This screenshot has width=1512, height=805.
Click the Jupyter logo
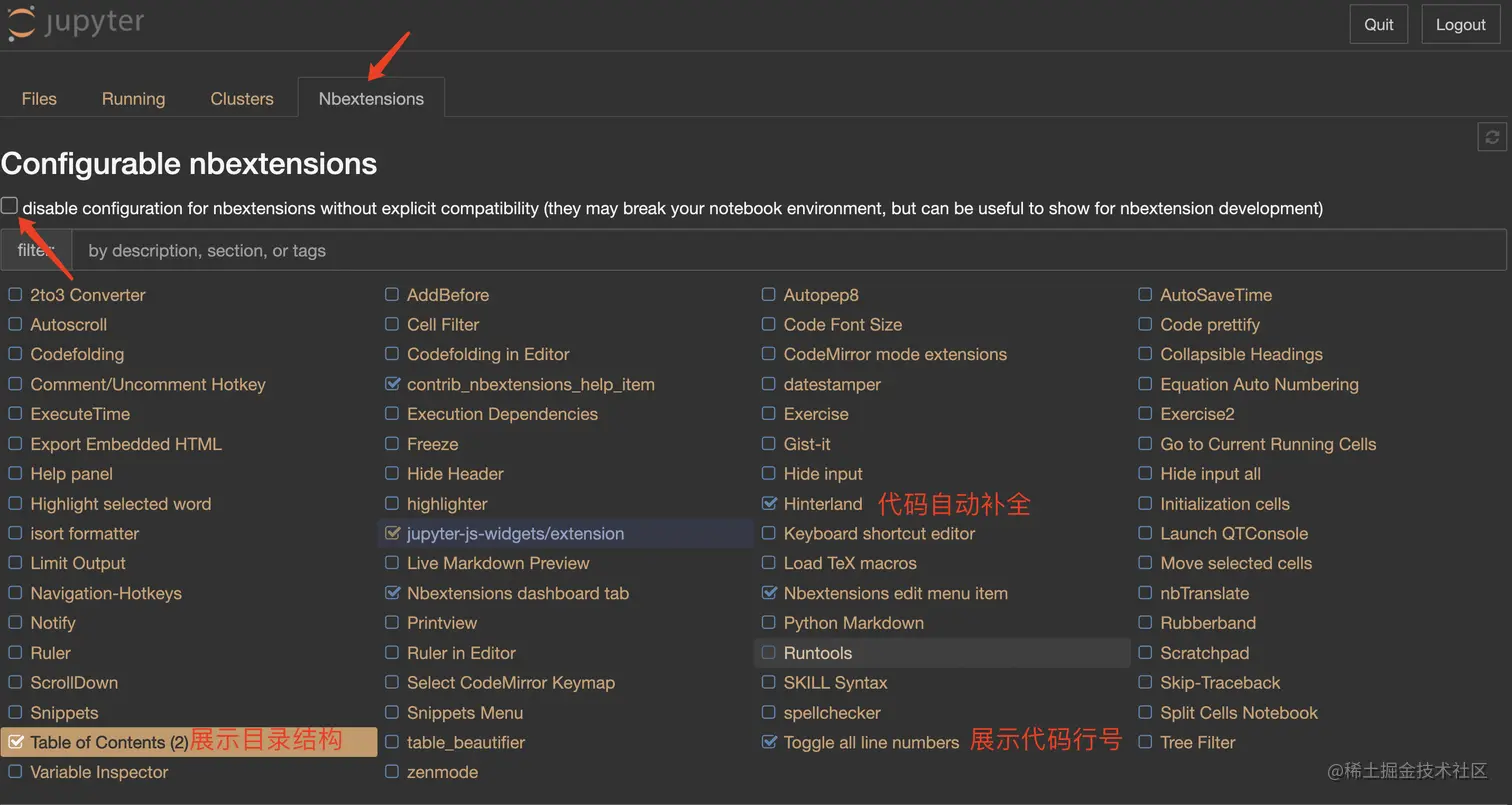[x=75, y=22]
